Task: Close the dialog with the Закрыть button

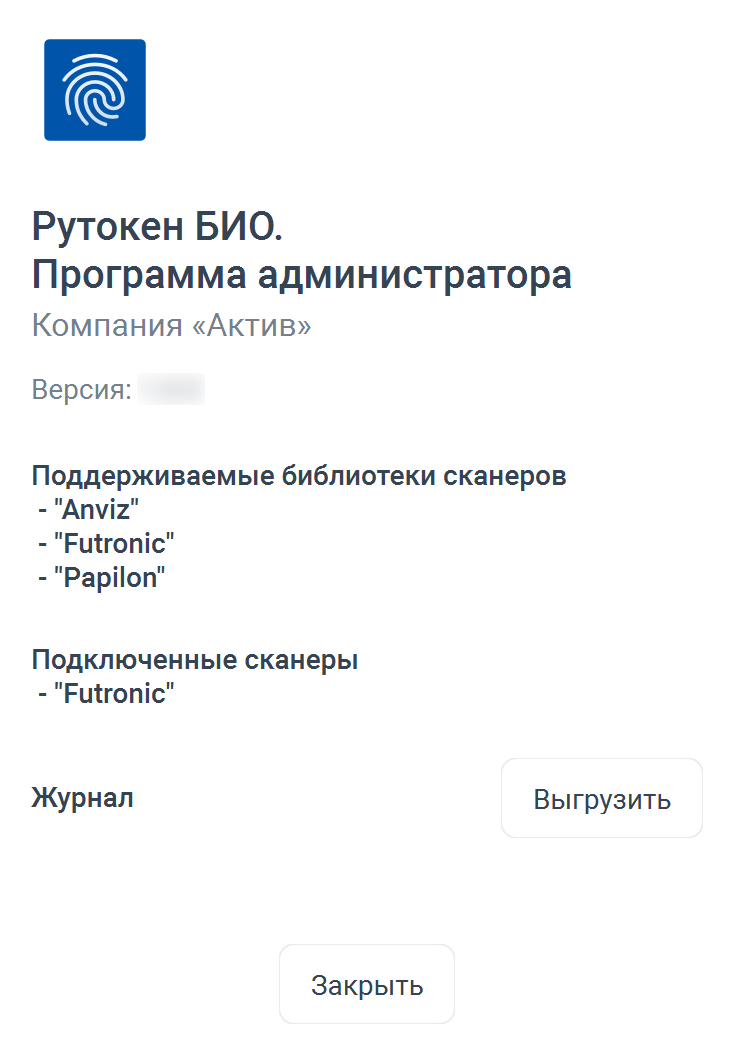Action: [x=367, y=984]
